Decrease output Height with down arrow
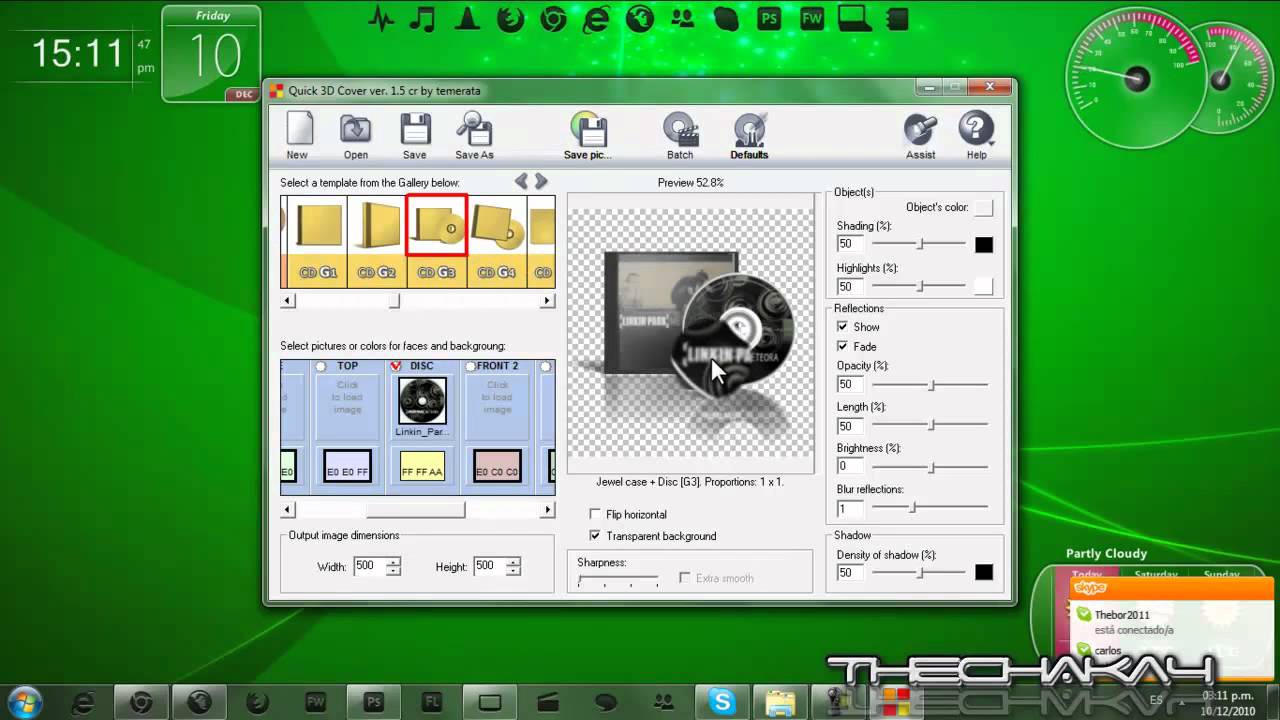This screenshot has height=720, width=1280. (513, 571)
